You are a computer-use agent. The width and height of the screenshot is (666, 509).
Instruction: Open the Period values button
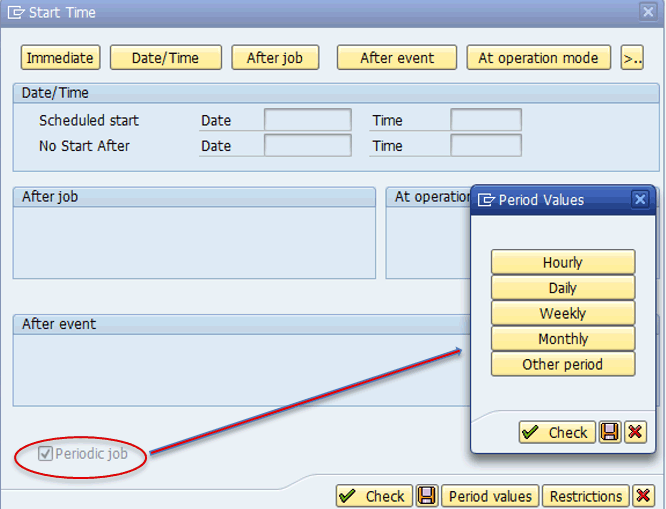click(490, 496)
